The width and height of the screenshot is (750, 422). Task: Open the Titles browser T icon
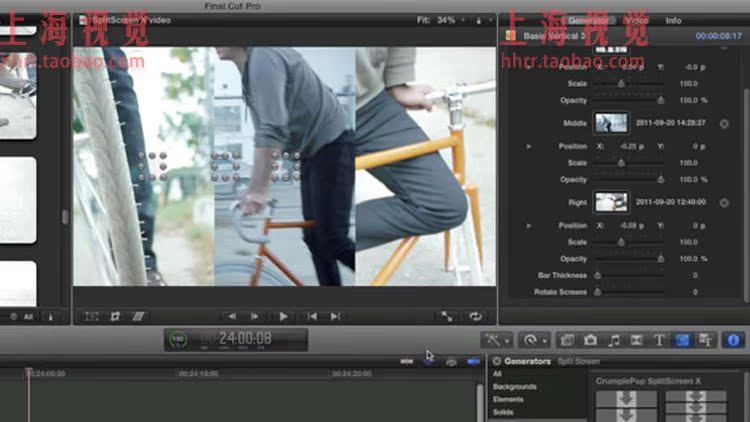coord(659,340)
